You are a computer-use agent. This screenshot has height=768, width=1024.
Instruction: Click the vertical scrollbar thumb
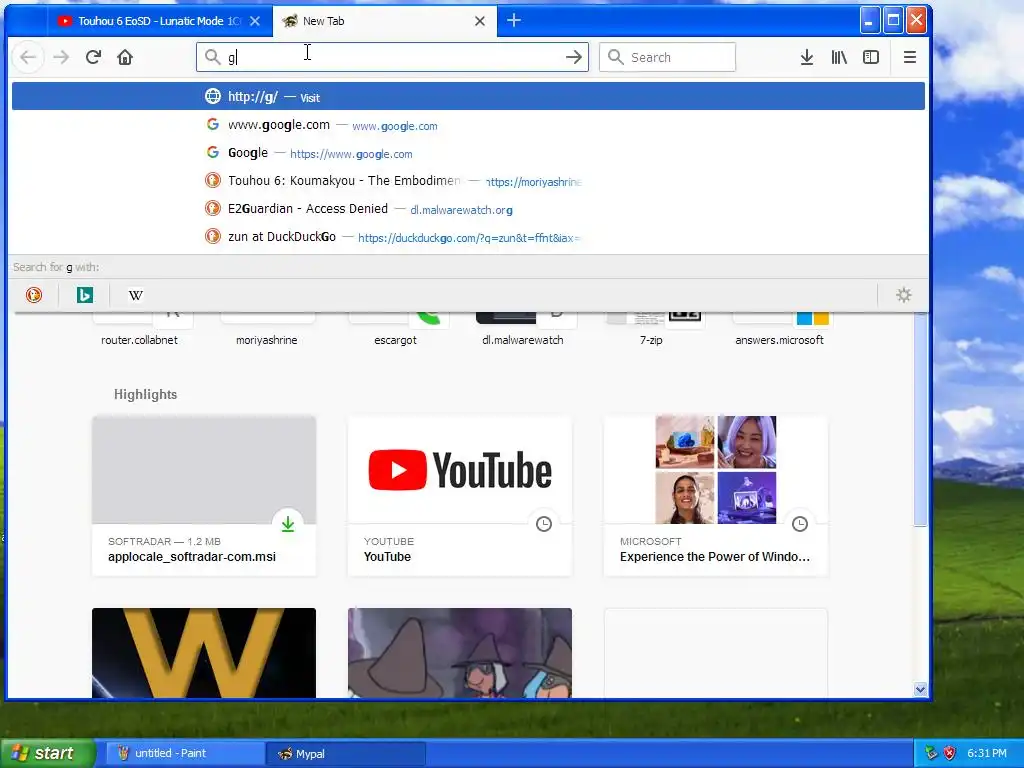[x=920, y=419]
